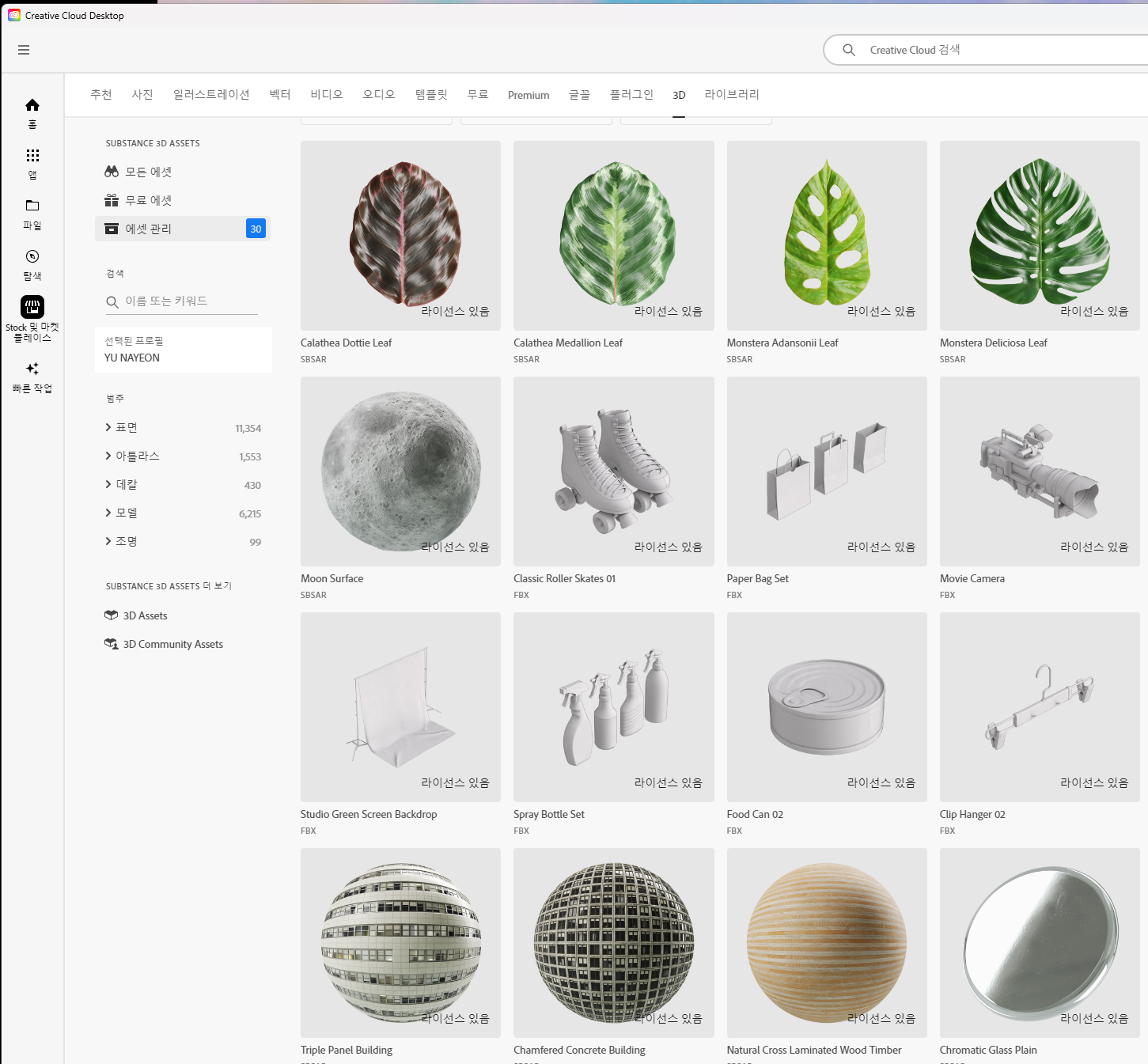Select Stock and Marketplace icon

point(32,307)
